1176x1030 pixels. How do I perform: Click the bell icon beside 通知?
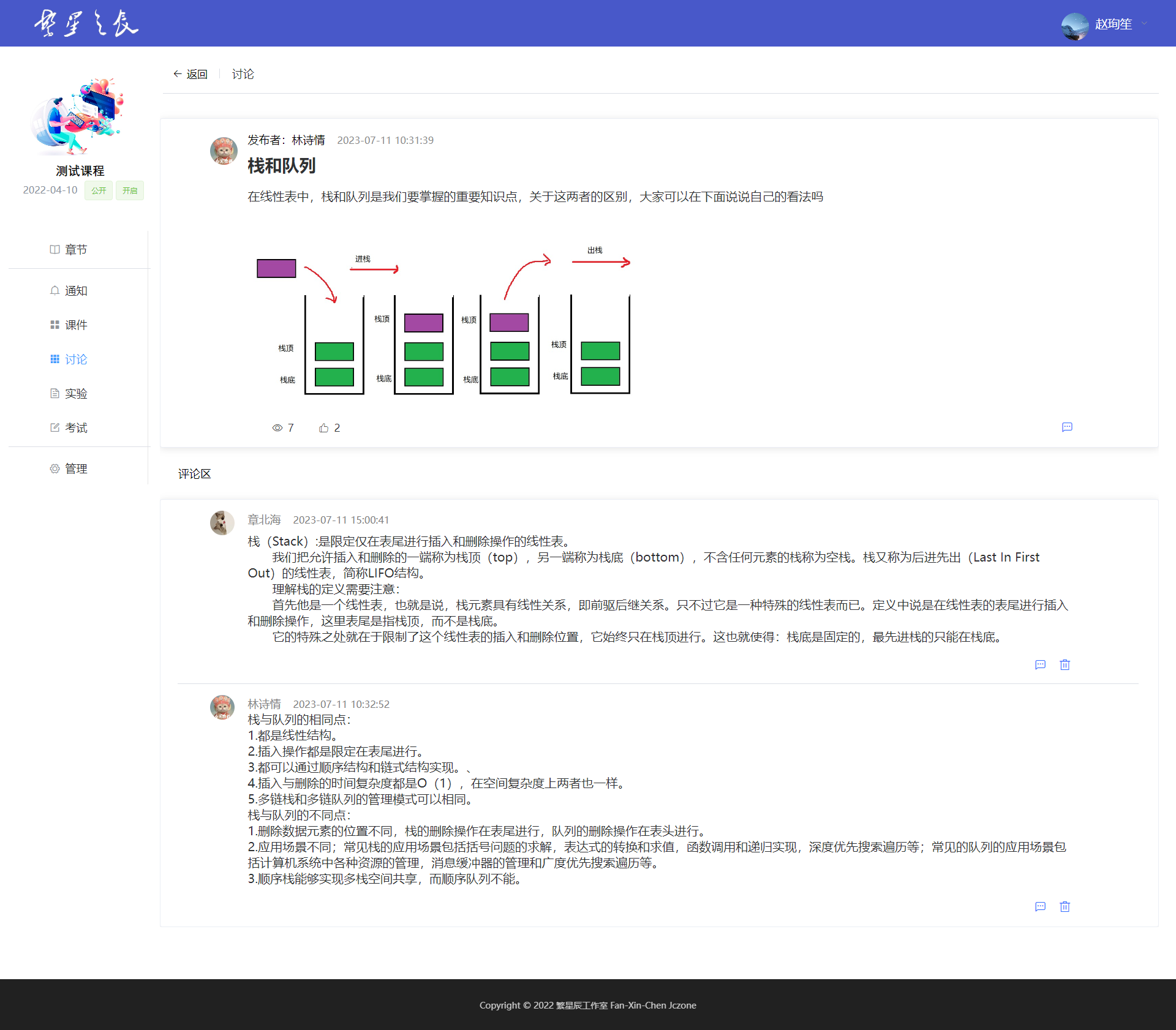pyautogui.click(x=55, y=290)
